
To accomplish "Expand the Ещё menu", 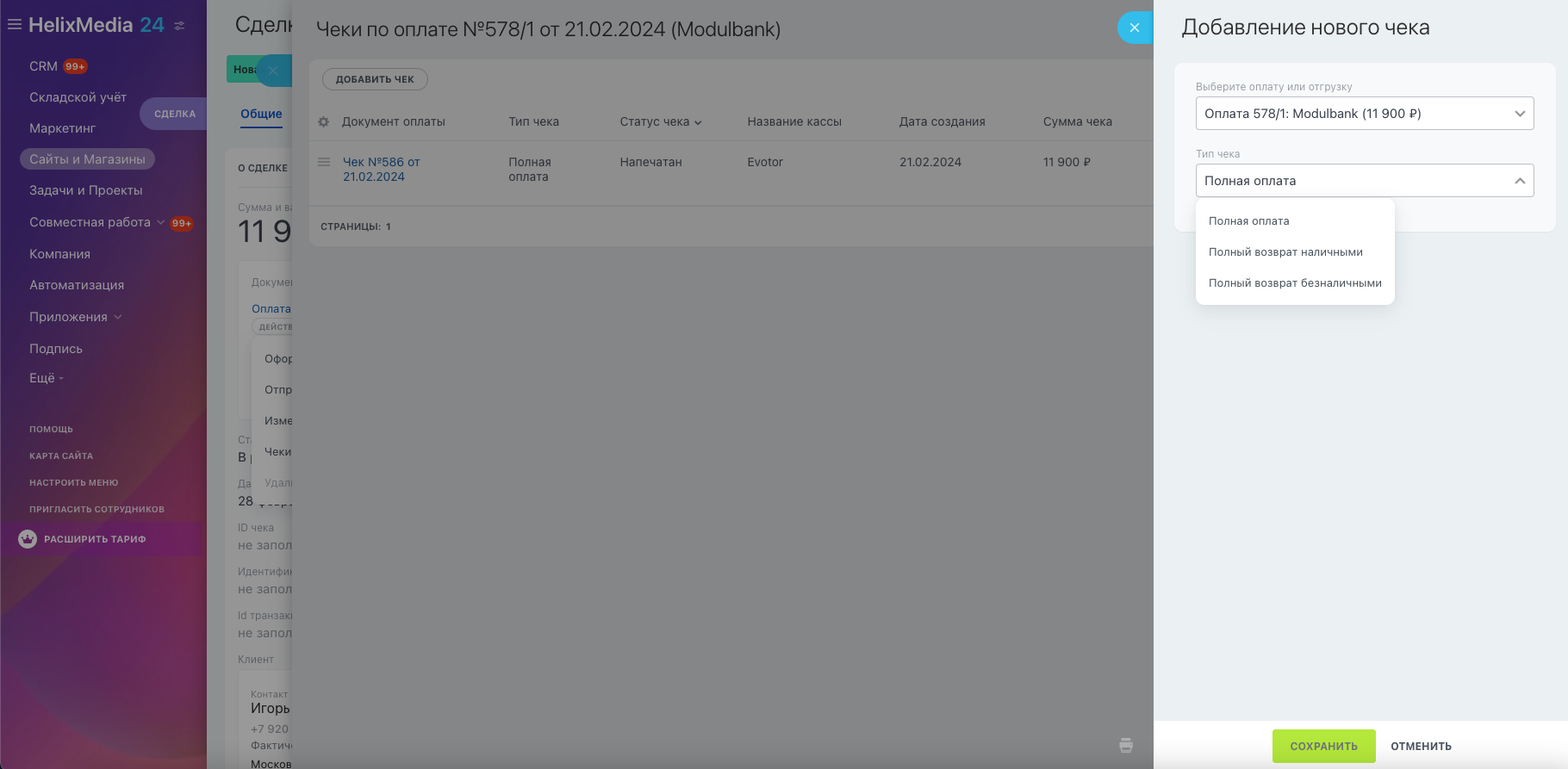I will click(x=47, y=378).
